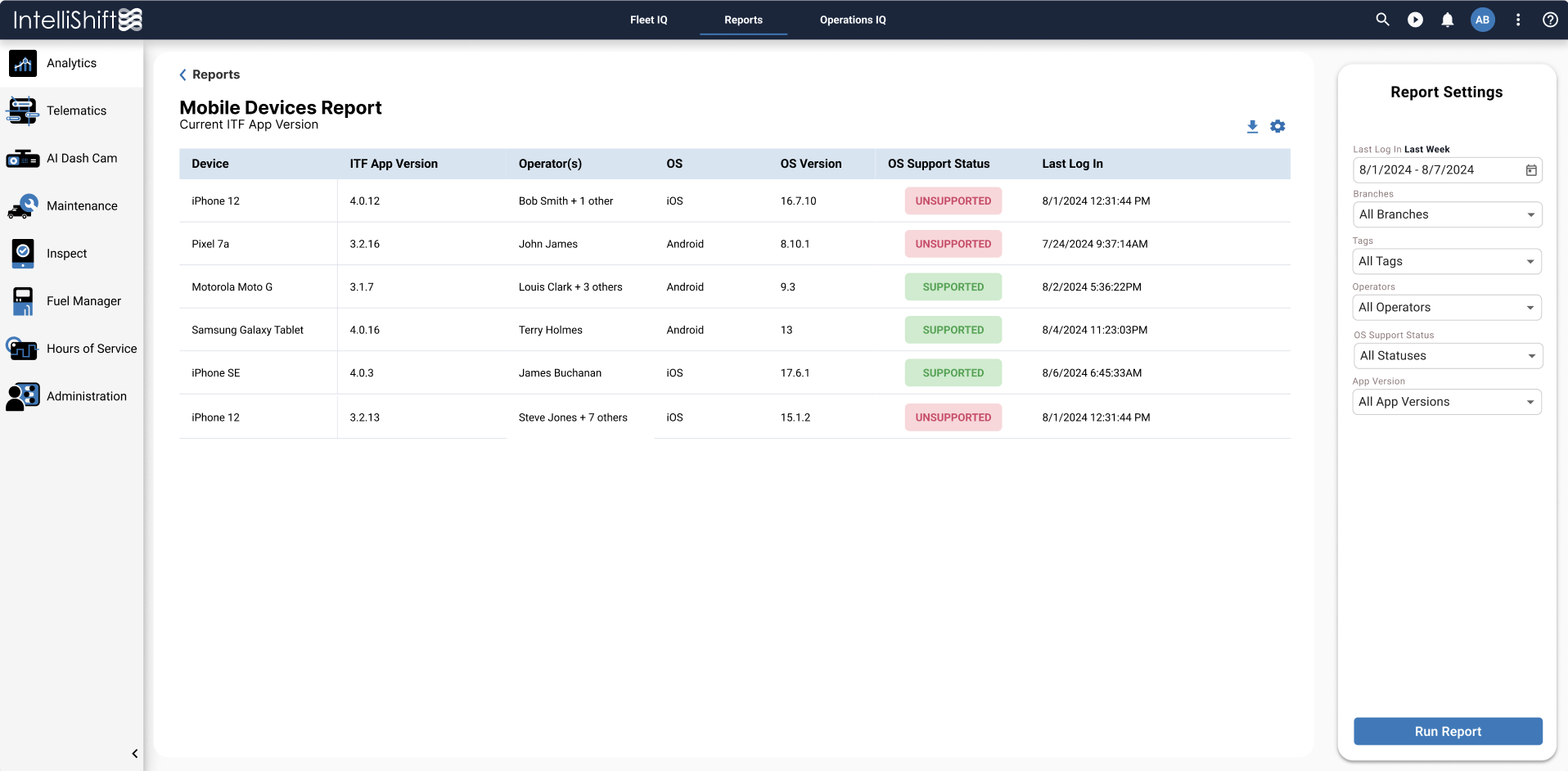This screenshot has width=1568, height=771.
Task: Collapse the sidebar with the bottom chevron
Action: [x=135, y=754]
